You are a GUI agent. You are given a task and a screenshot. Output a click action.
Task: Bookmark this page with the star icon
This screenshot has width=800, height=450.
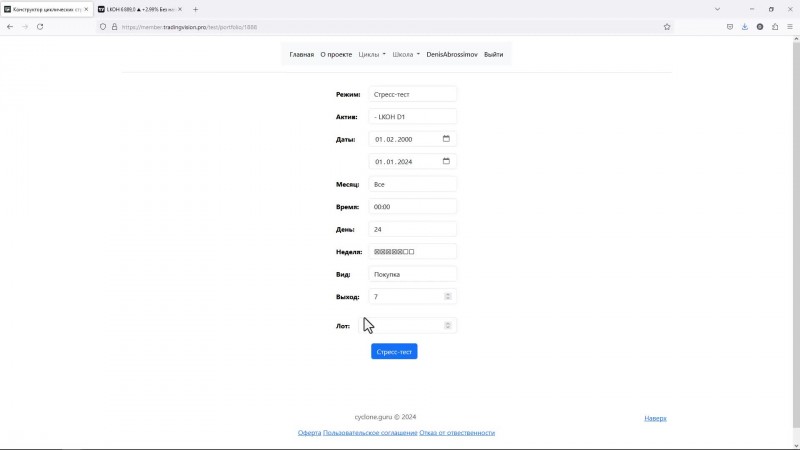click(x=667, y=27)
